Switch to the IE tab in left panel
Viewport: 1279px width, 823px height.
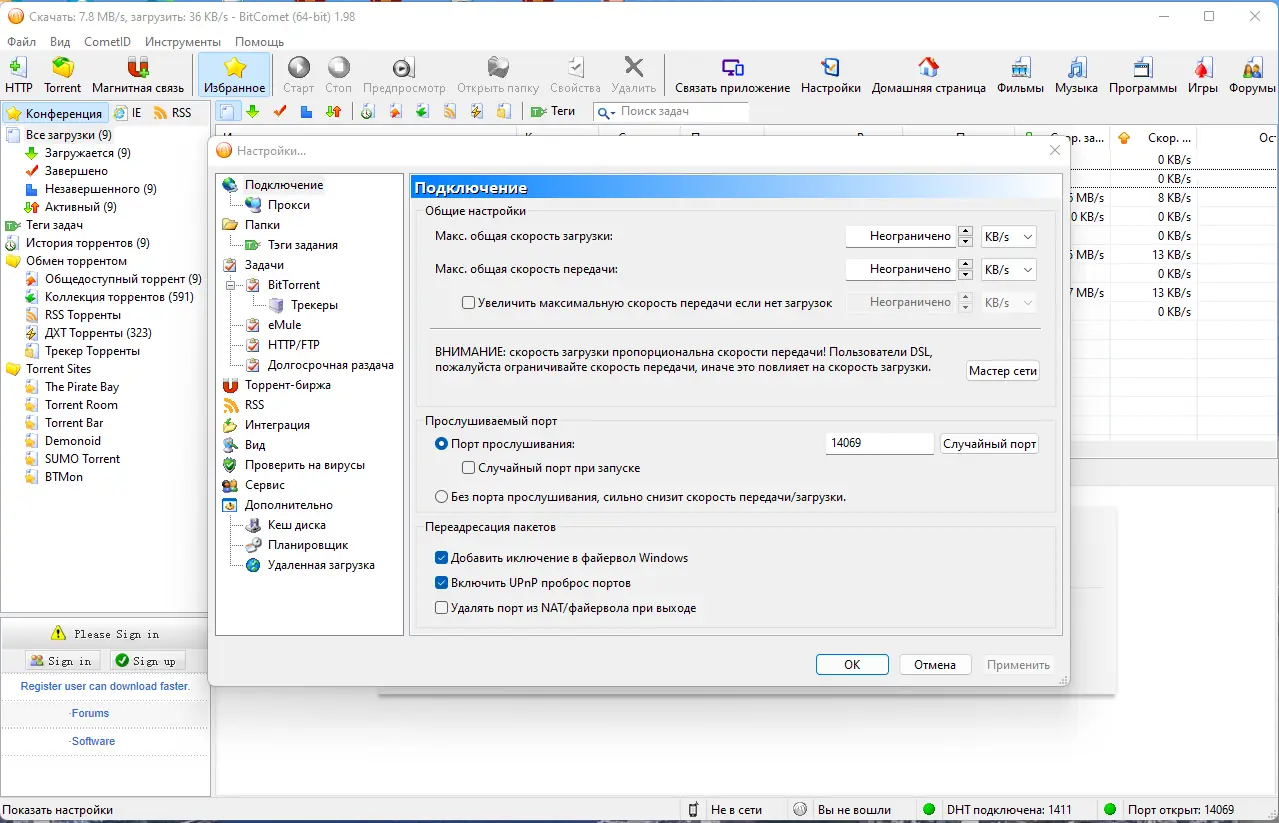tap(128, 113)
